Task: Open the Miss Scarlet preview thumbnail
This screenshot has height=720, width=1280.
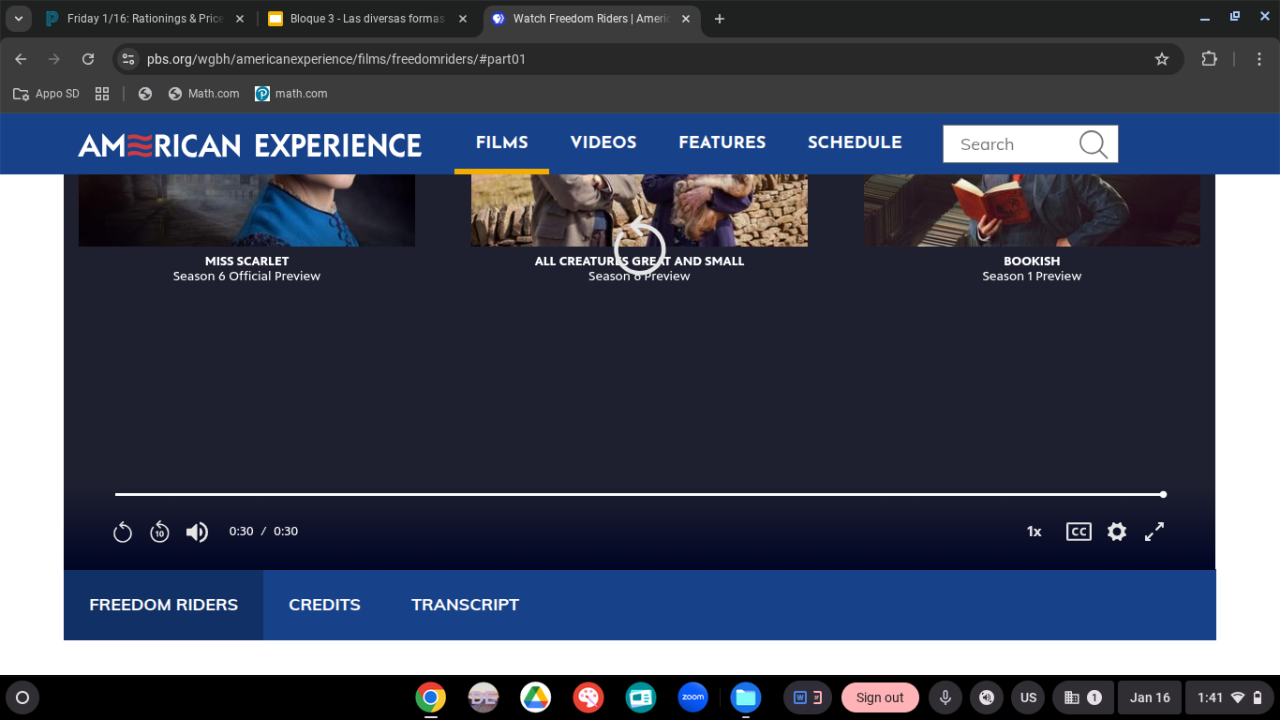Action: (x=247, y=210)
